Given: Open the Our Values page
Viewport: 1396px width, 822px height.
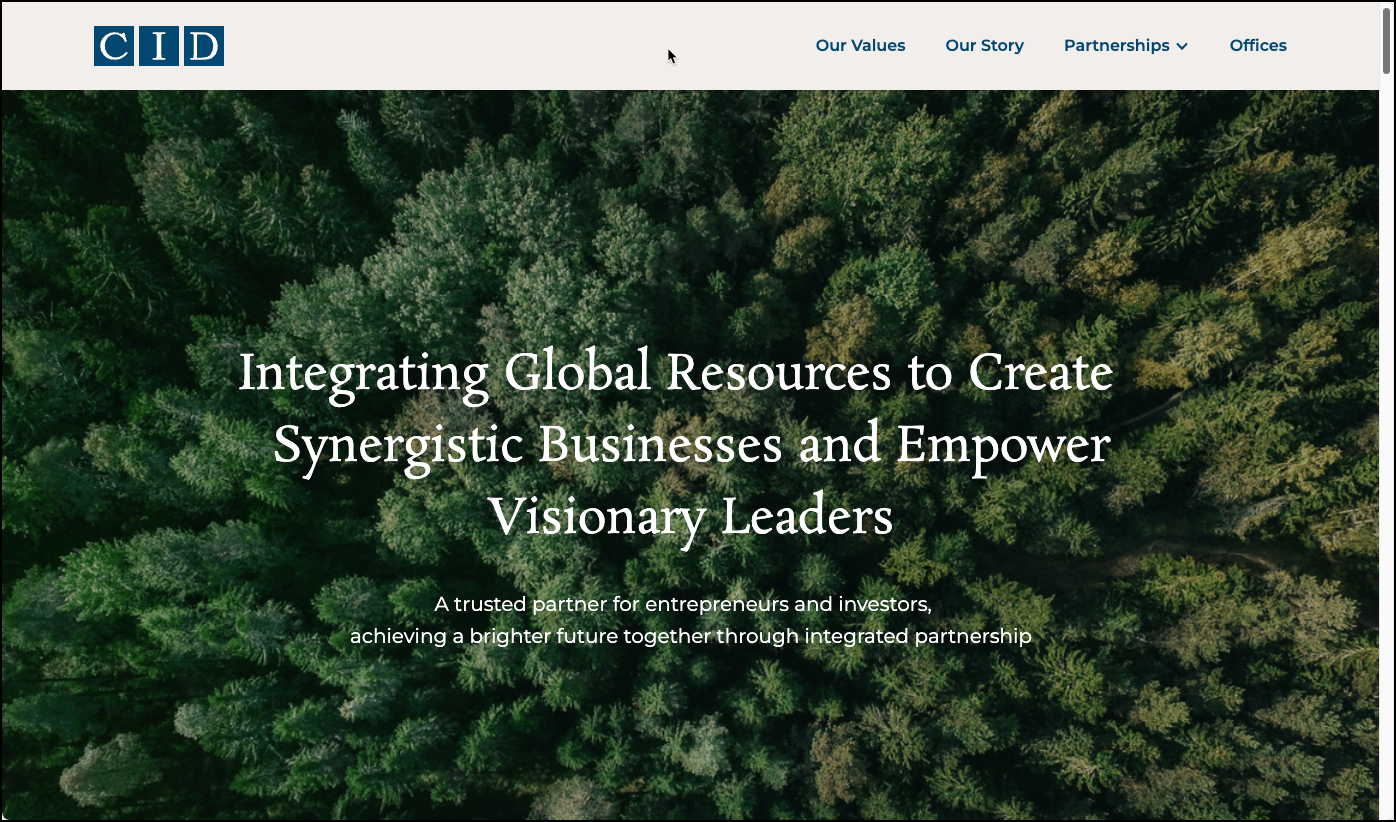Looking at the screenshot, I should (x=860, y=46).
